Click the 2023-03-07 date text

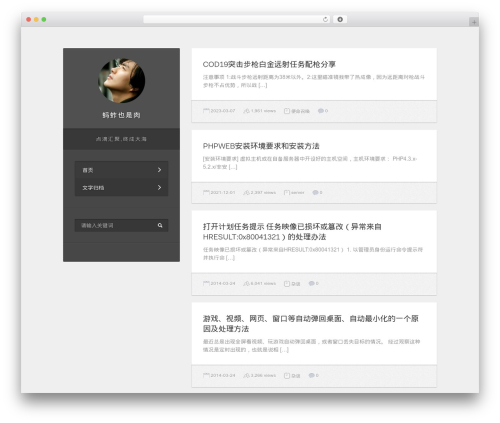[223, 111]
